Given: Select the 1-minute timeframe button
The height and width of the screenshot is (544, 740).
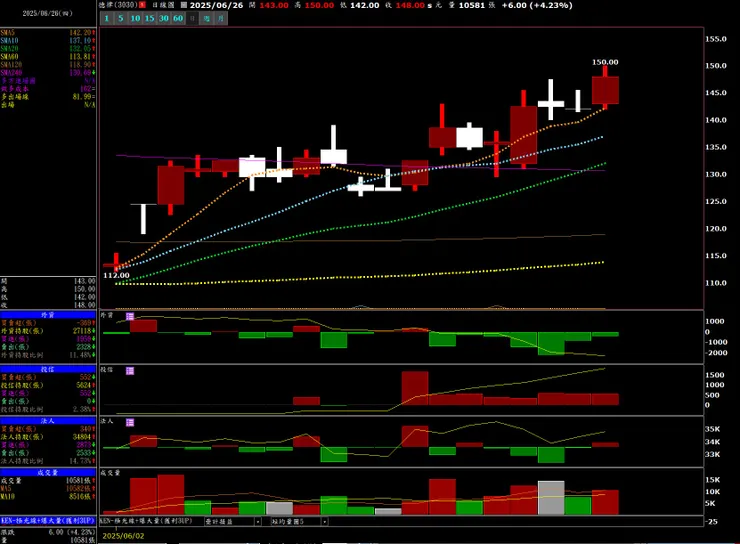Looking at the screenshot, I should (x=107, y=18).
